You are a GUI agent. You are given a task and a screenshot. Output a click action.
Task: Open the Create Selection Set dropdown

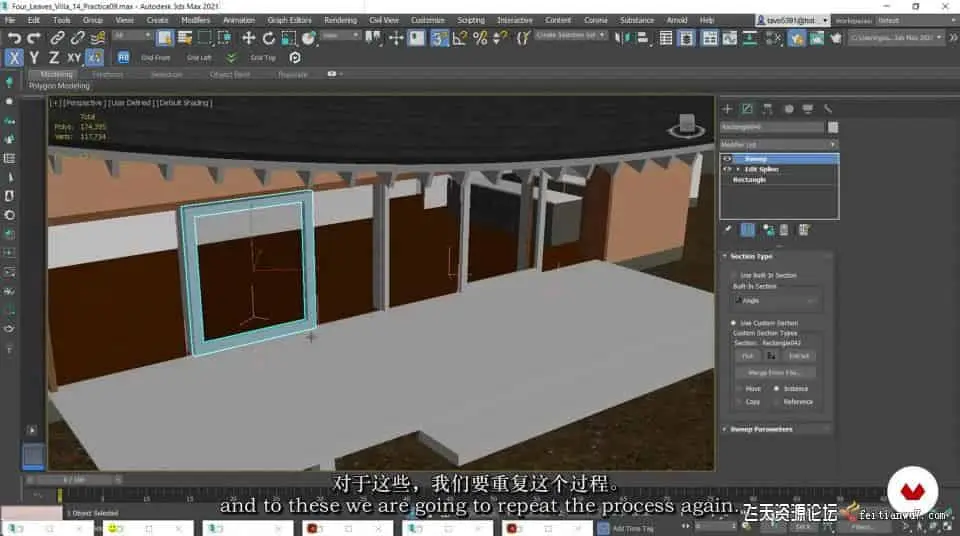[x=571, y=36]
